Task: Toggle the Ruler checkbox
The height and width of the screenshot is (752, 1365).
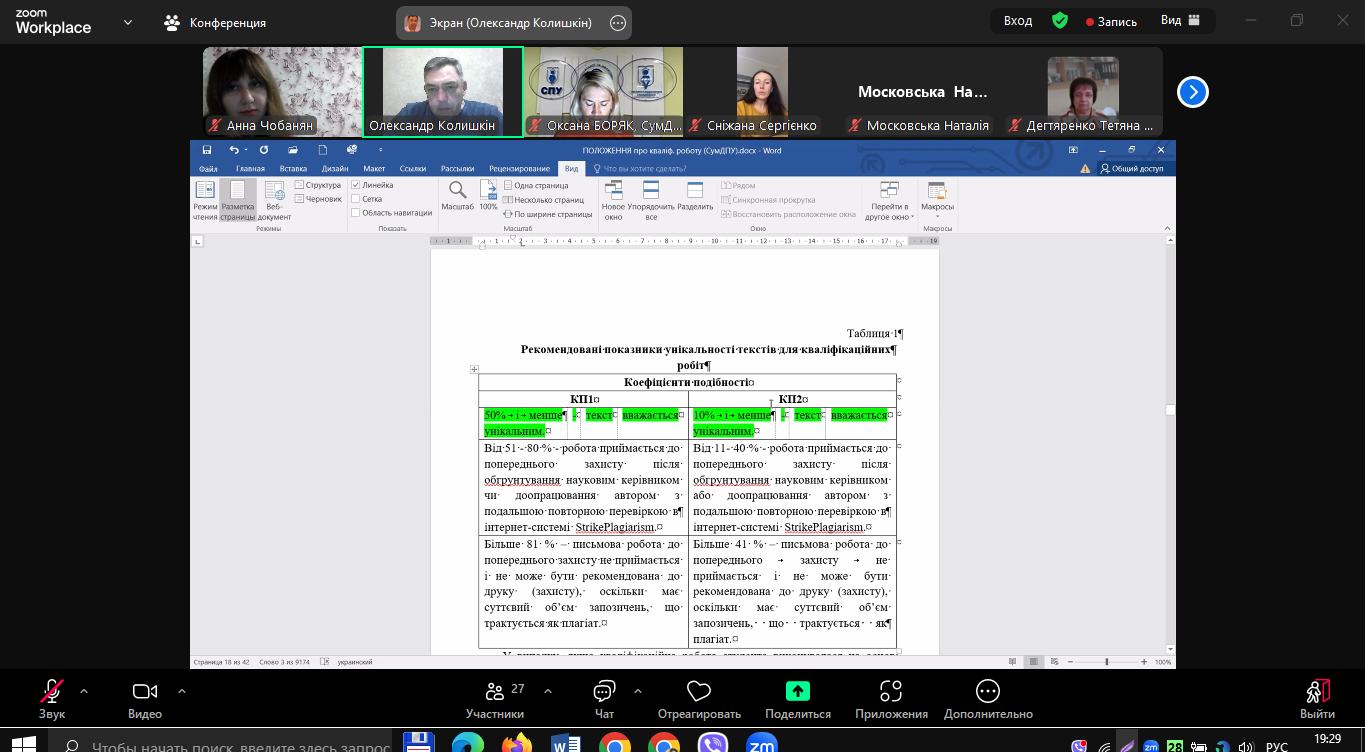Action: pyautogui.click(x=356, y=185)
